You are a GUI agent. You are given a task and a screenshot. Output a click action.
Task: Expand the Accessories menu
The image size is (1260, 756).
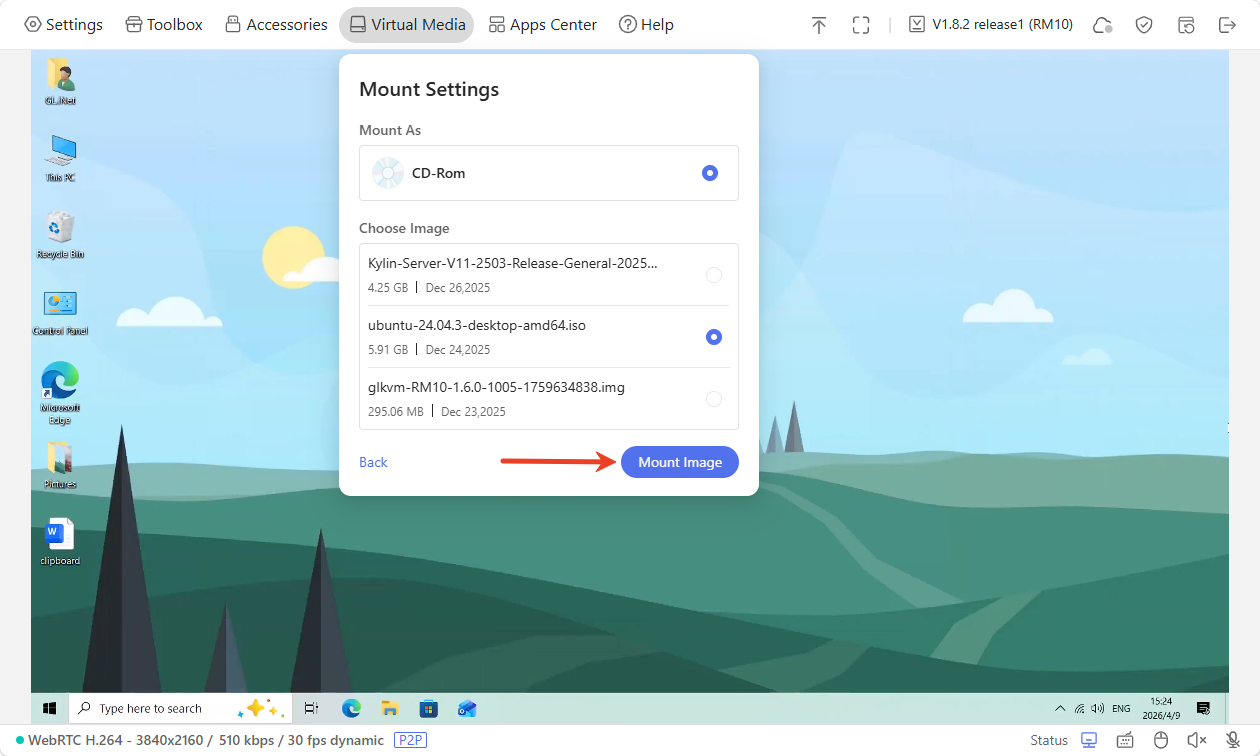tap(276, 25)
